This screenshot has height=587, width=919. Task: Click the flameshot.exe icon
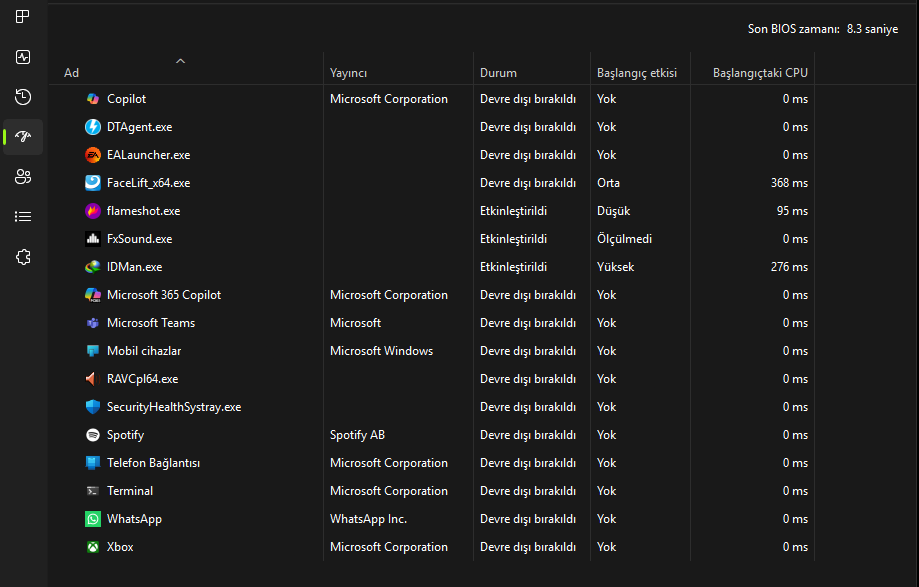pyautogui.click(x=93, y=211)
